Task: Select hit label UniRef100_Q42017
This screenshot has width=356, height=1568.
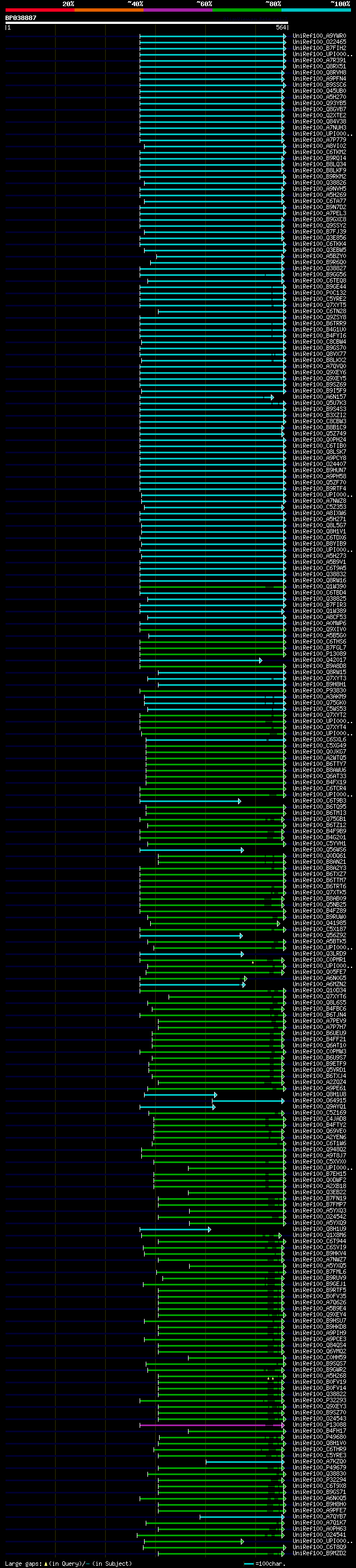Action: coord(319,660)
